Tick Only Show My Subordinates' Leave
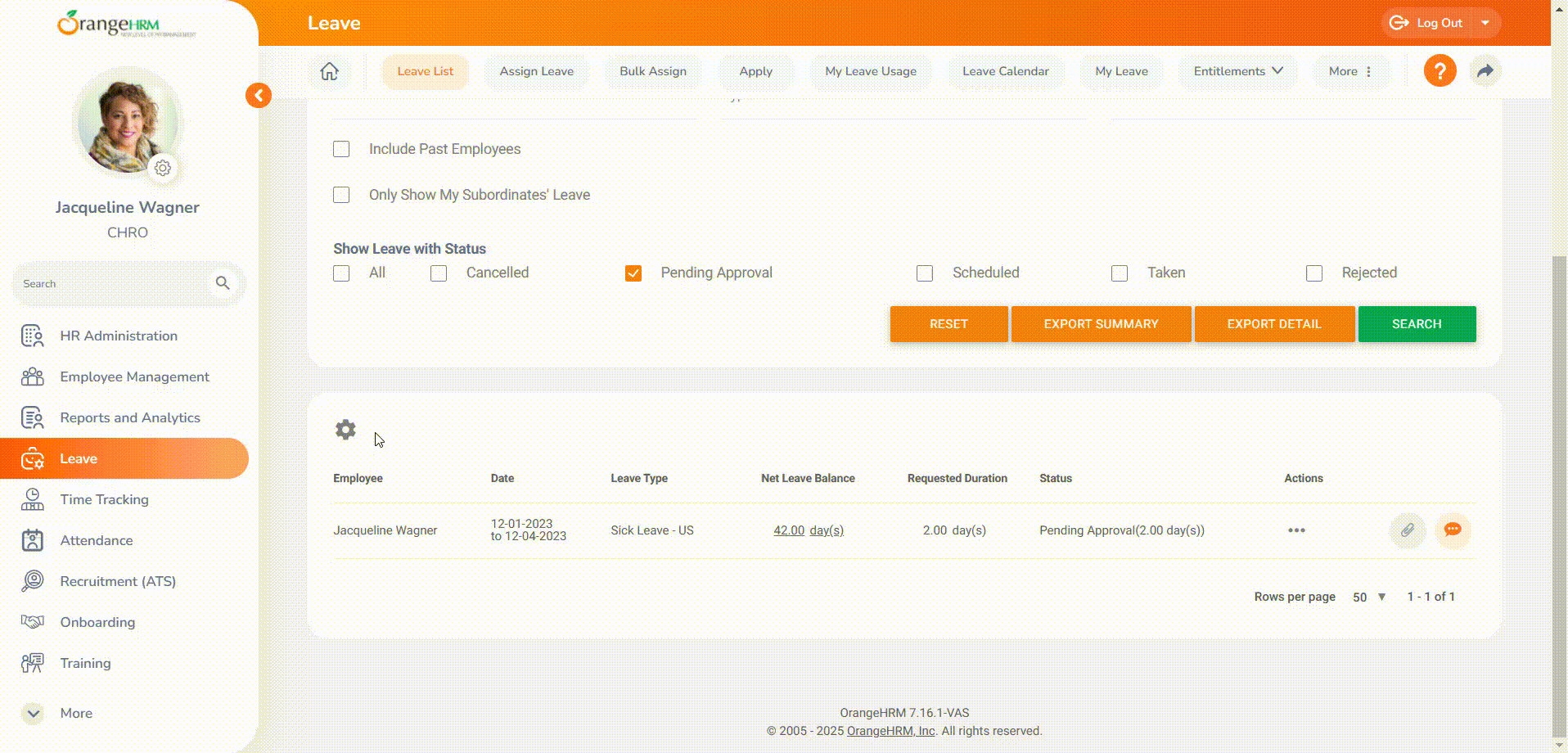Image resolution: width=1568 pixels, height=753 pixels. coord(341,195)
